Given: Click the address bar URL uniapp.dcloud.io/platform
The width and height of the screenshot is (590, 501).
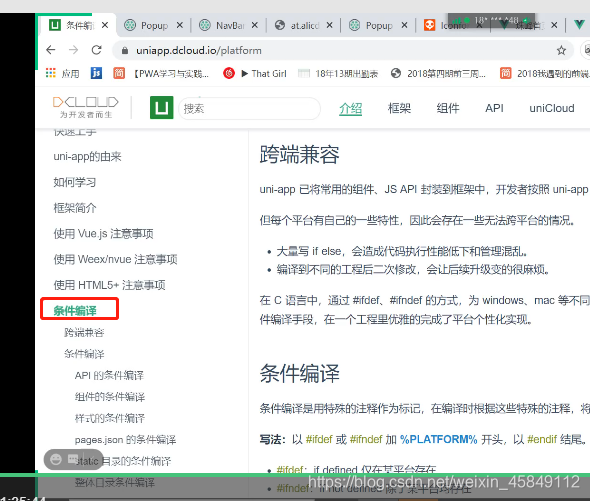Looking at the screenshot, I should click(x=199, y=50).
